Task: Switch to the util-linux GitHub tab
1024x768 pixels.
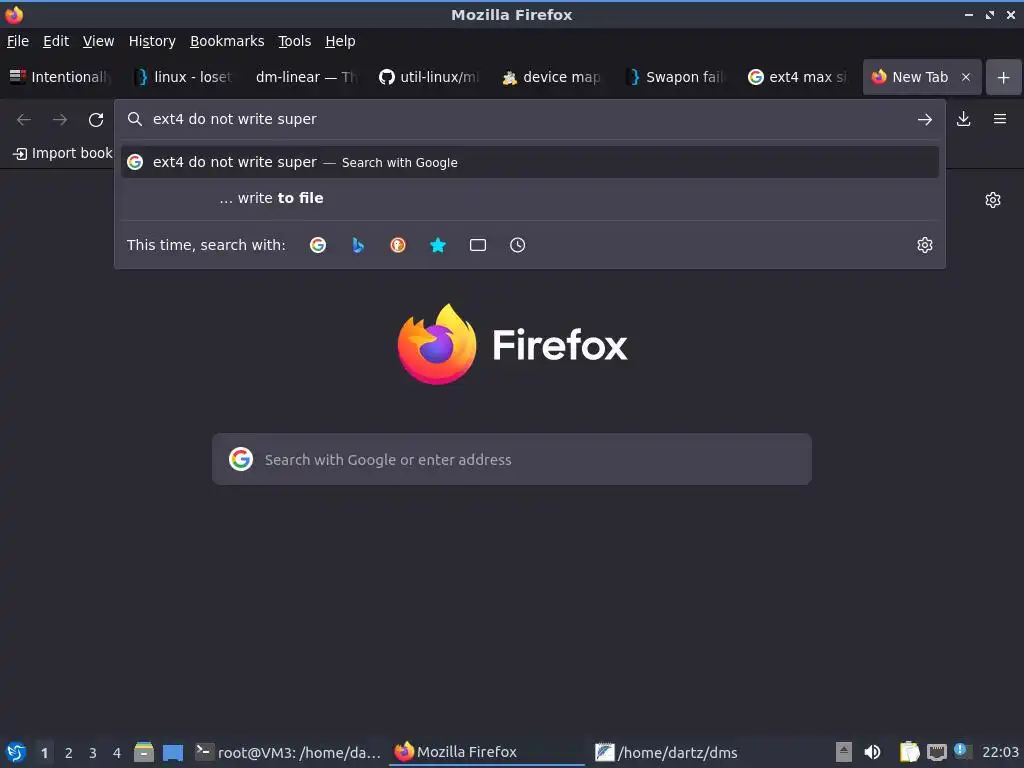Action: pyautogui.click(x=428, y=77)
